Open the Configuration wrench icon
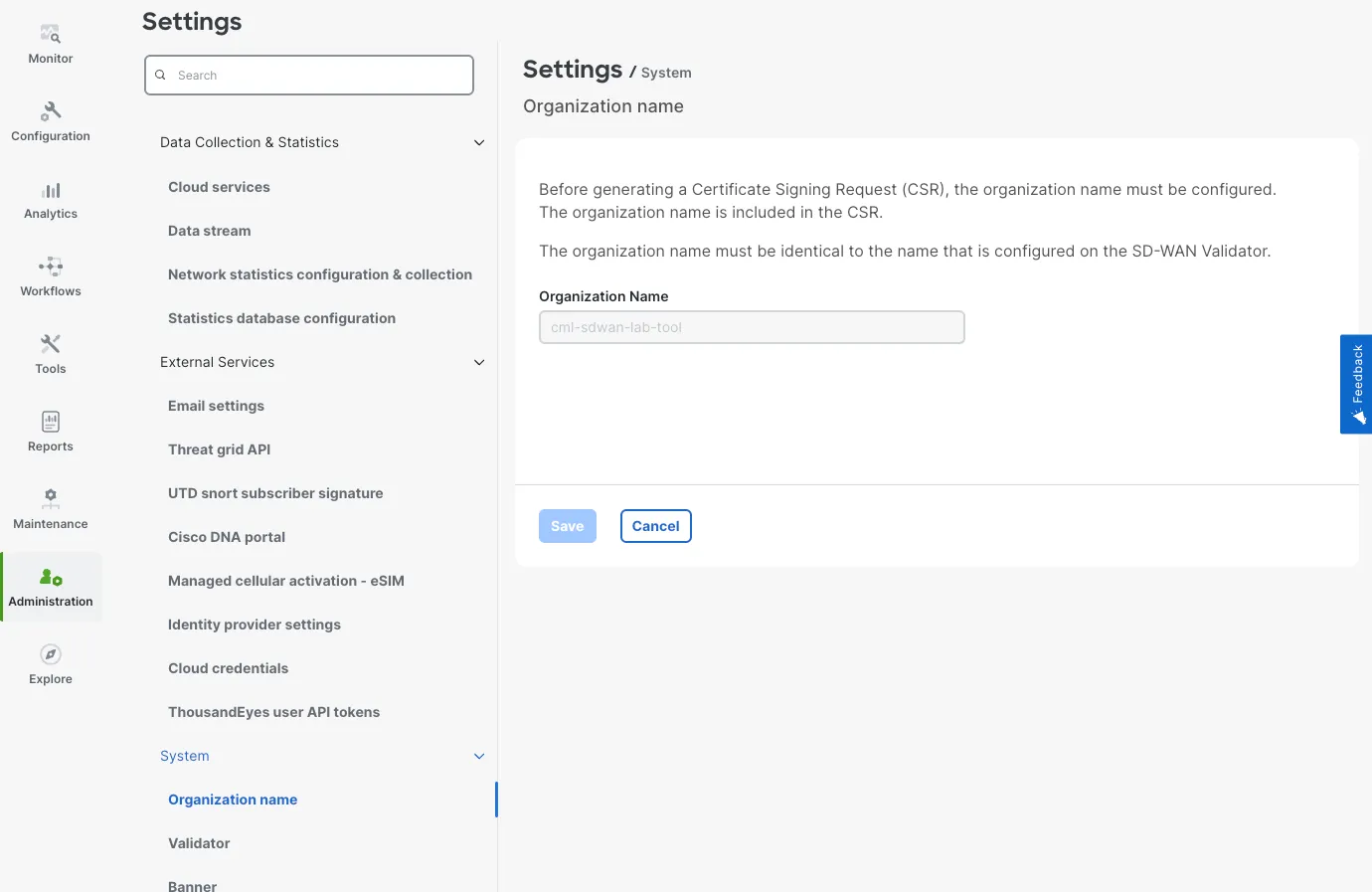 click(x=51, y=111)
